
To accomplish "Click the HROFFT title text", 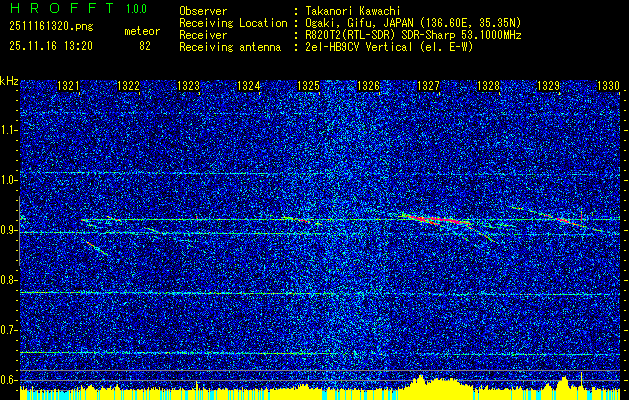I will point(62,8).
